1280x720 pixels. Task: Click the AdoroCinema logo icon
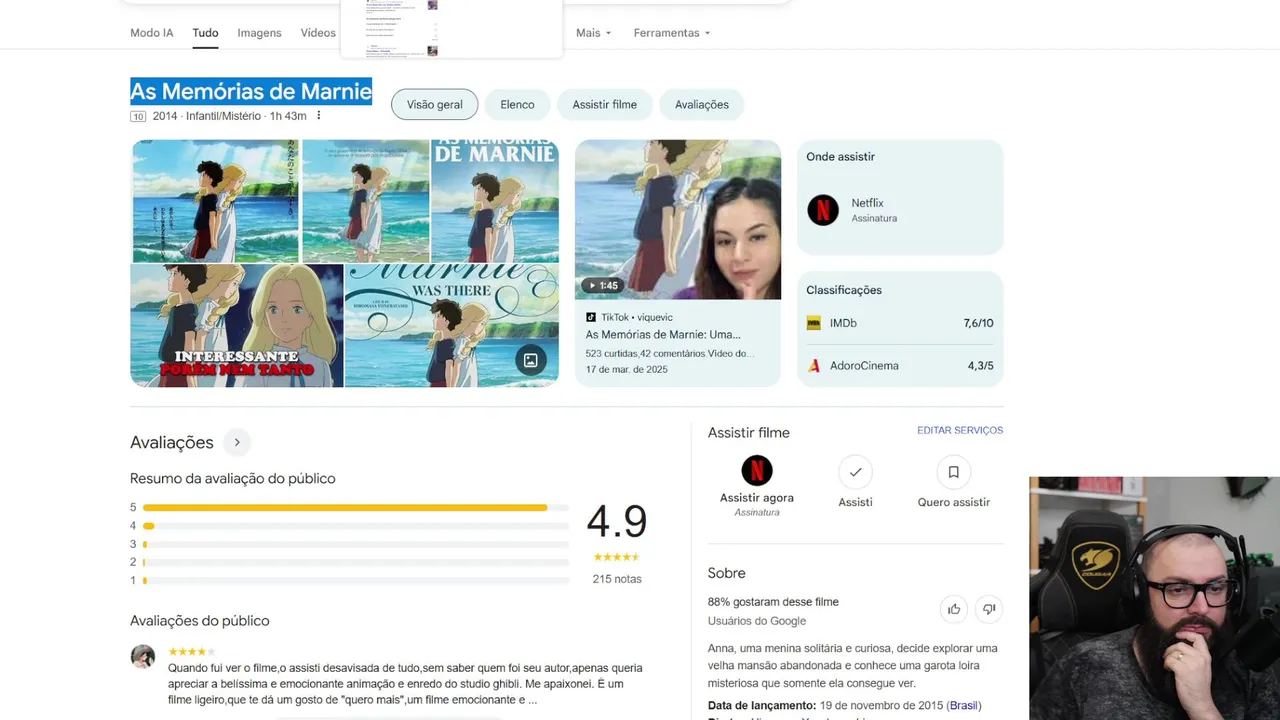814,366
